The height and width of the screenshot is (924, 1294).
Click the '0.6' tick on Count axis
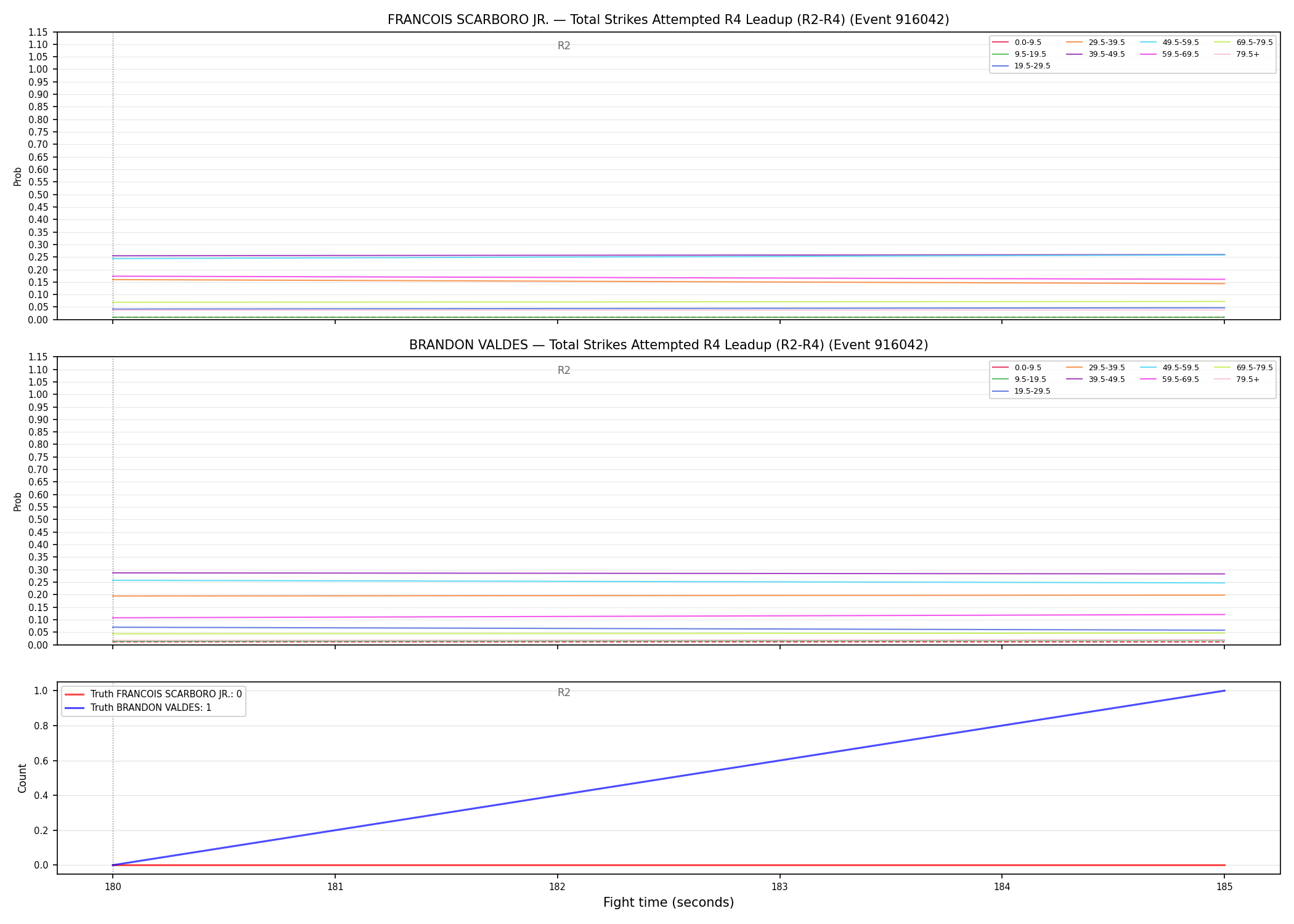pyautogui.click(x=41, y=761)
